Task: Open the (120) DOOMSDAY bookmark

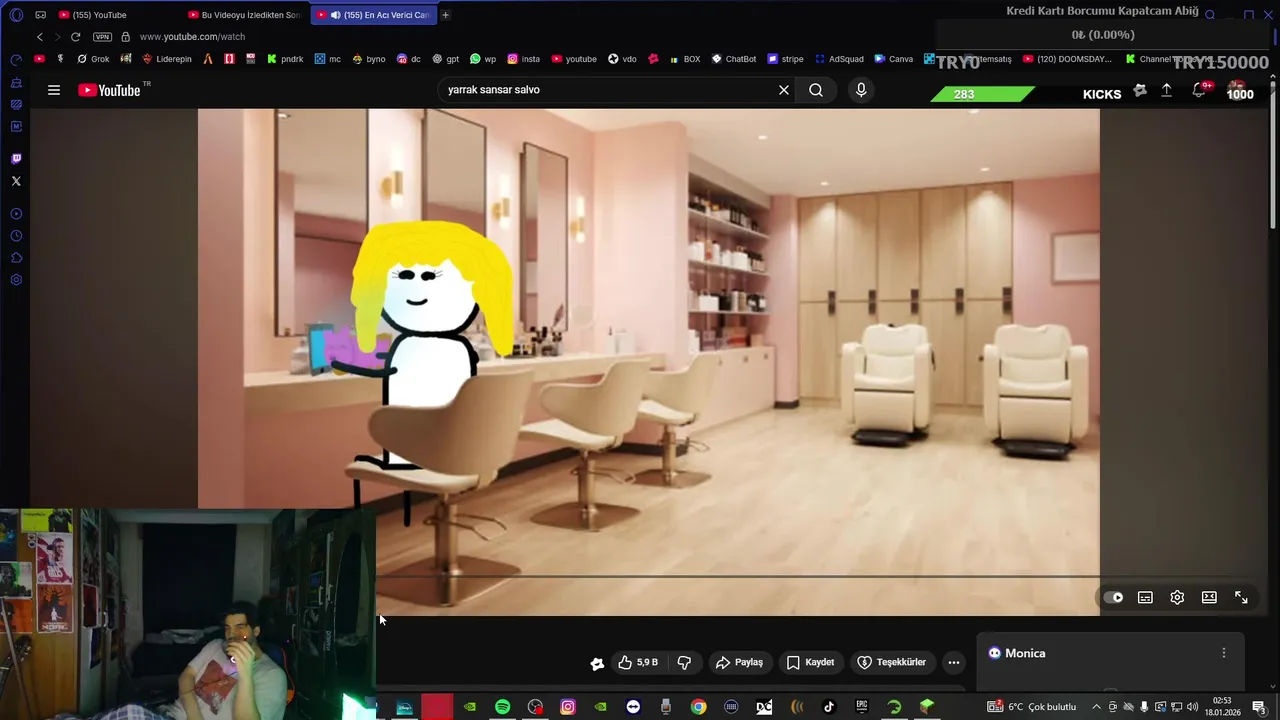Action: point(1067,59)
